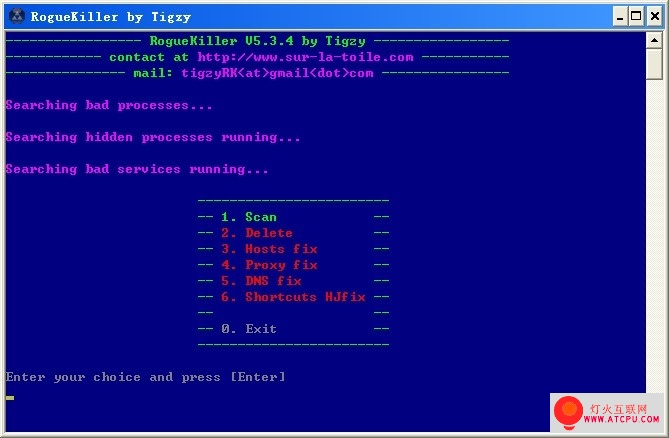Viewport: 669px width, 438px height.
Task: Click the '4. Proxy fix' option
Action: pos(269,265)
